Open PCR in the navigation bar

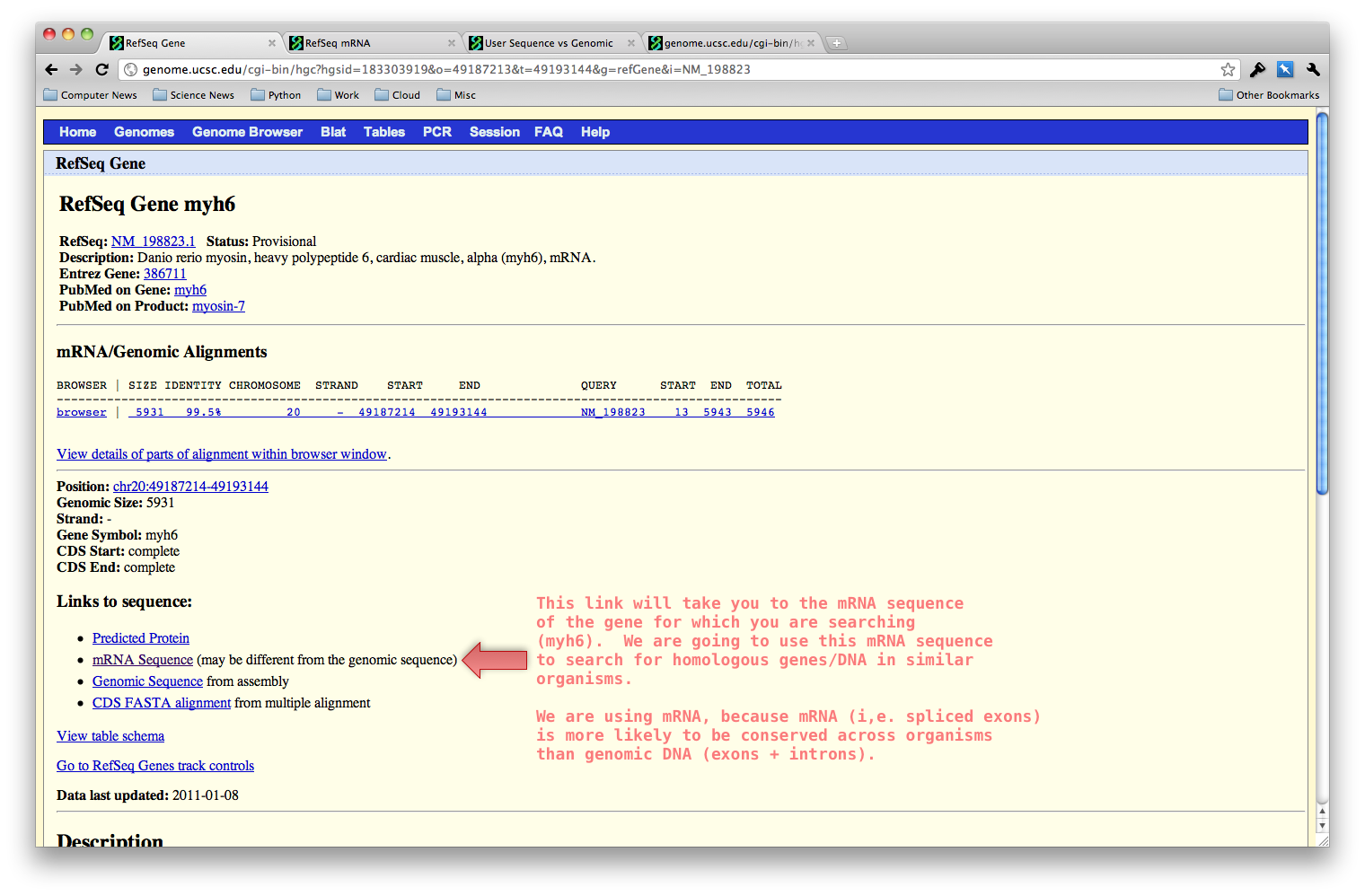tap(437, 132)
